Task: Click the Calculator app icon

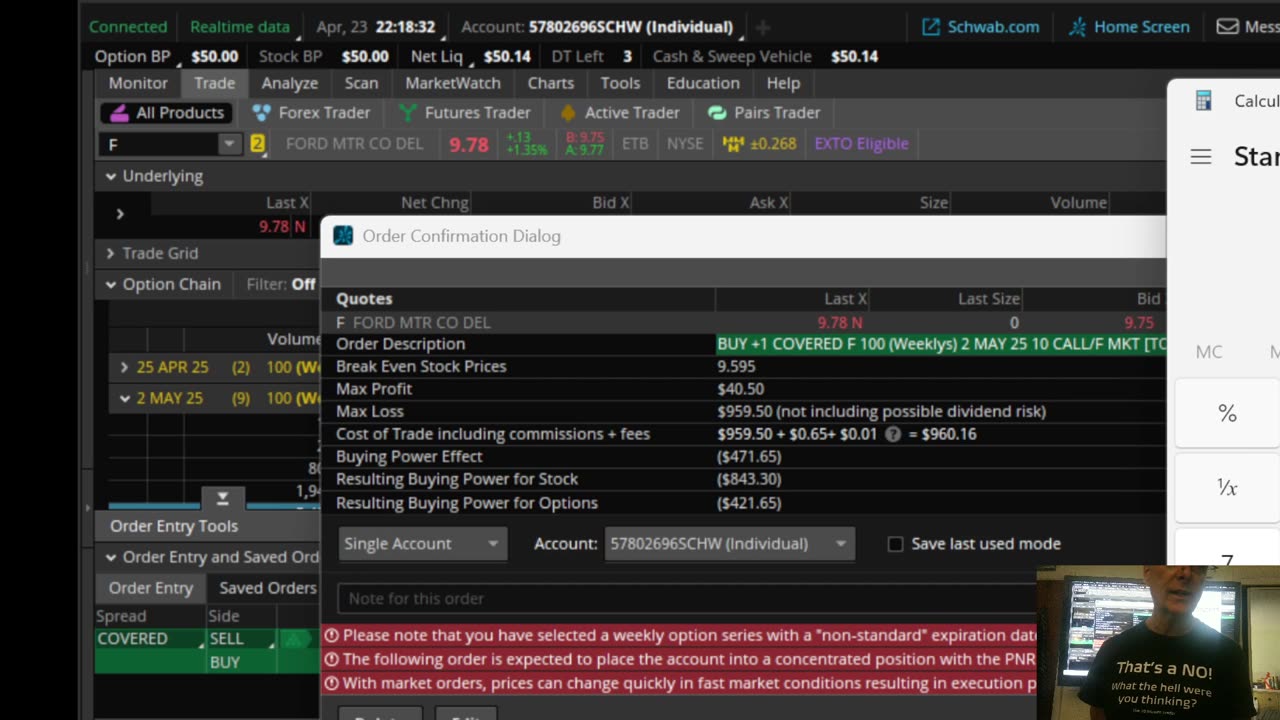Action: [x=1204, y=100]
